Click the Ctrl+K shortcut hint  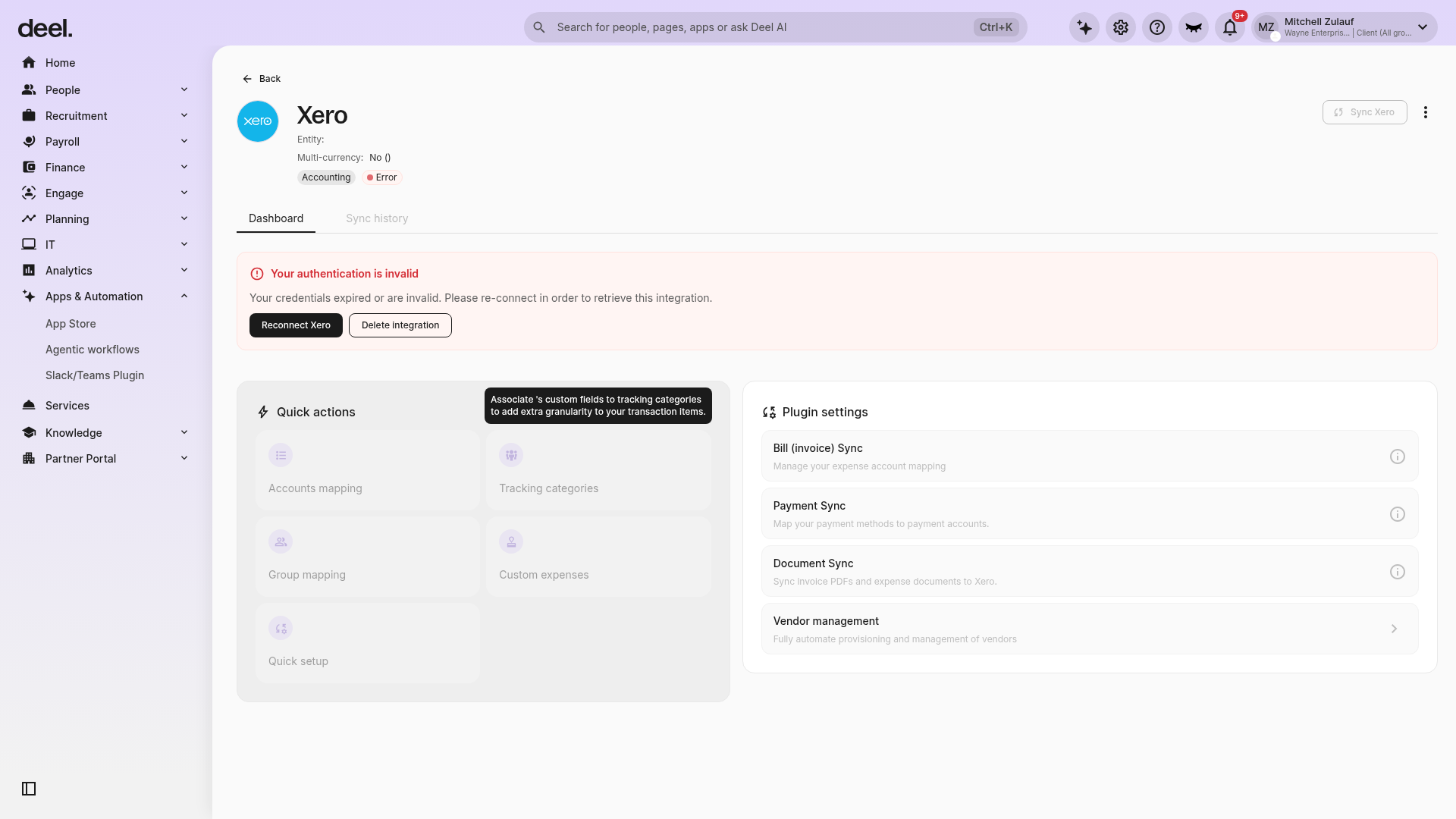996,27
